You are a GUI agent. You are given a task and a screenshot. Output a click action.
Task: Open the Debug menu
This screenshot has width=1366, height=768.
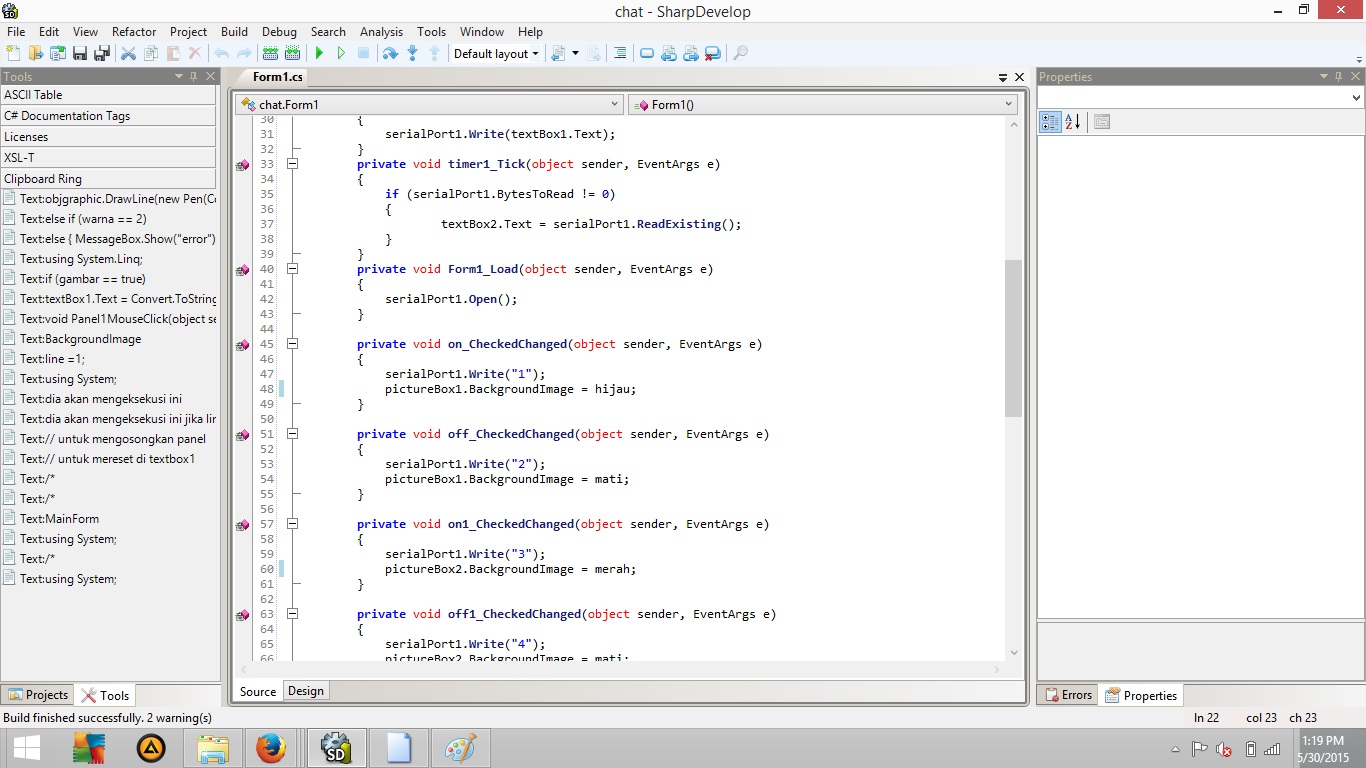click(280, 32)
